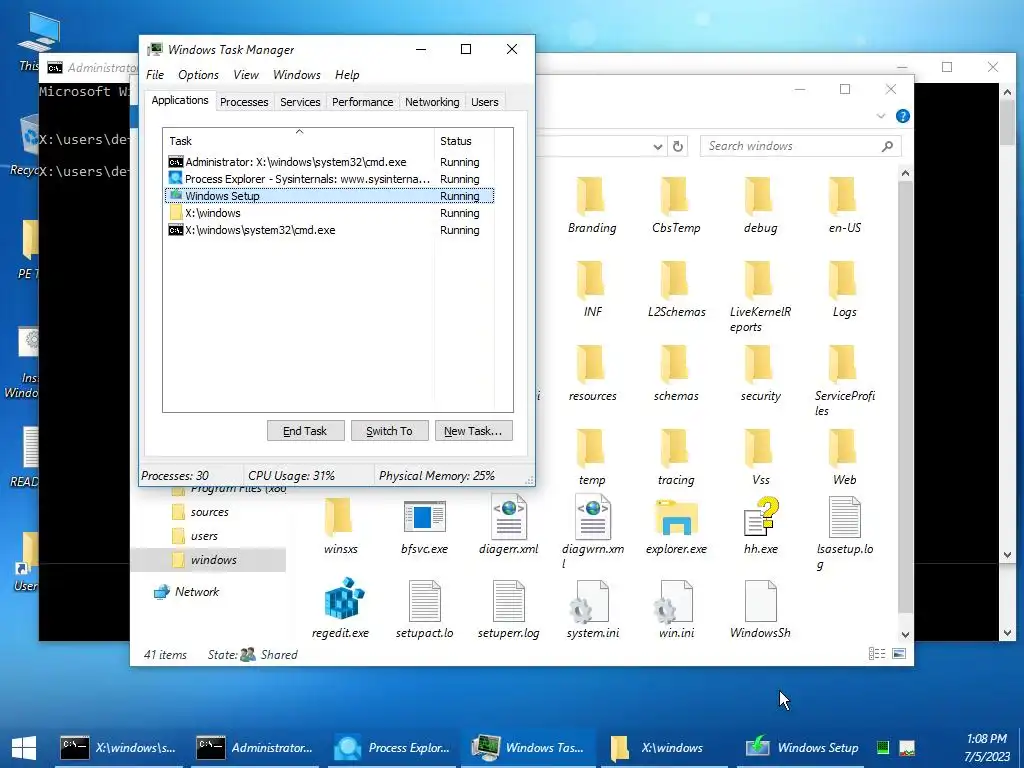Select the system.ini file icon
This screenshot has height=768, width=1024.
click(x=589, y=601)
